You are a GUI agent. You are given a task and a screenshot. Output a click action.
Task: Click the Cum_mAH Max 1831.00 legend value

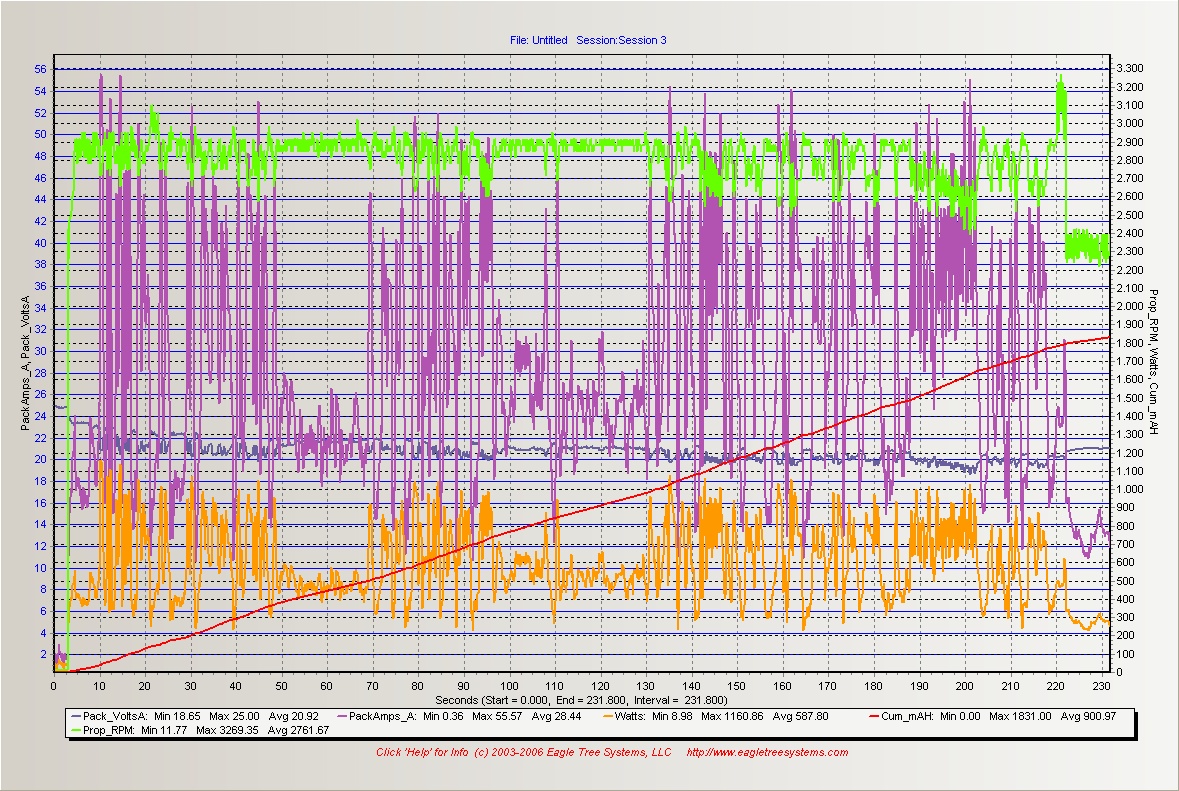click(1013, 717)
